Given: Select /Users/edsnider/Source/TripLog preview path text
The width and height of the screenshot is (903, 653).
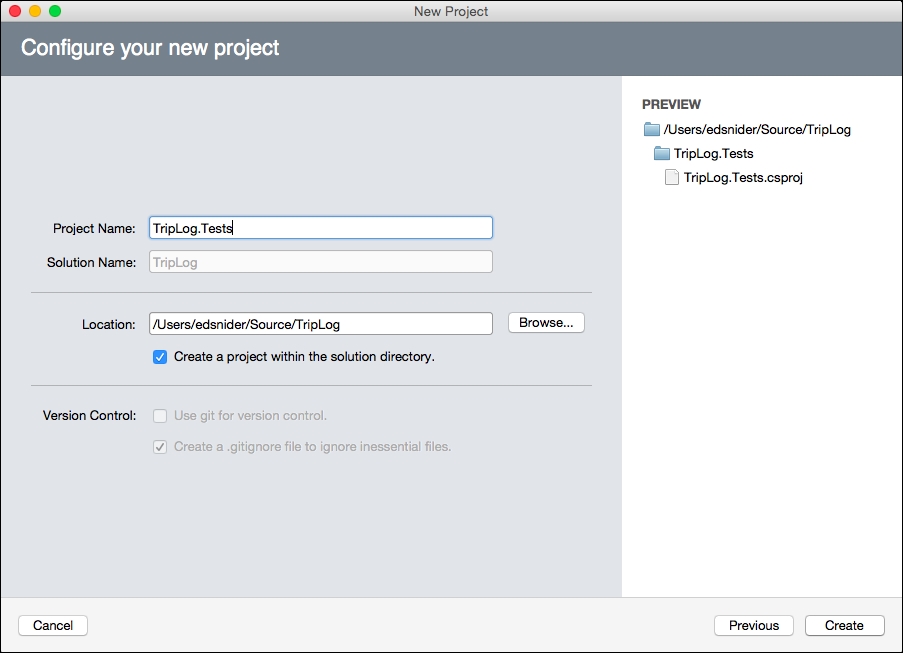Looking at the screenshot, I should click(757, 130).
